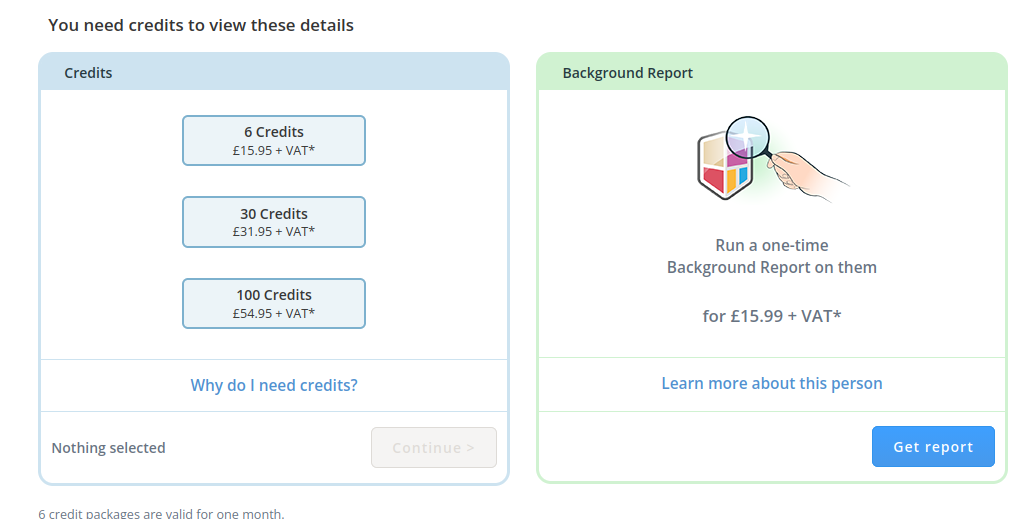Pick the 100 Credits package
Screen dimensions: 1033x519
coord(274,303)
